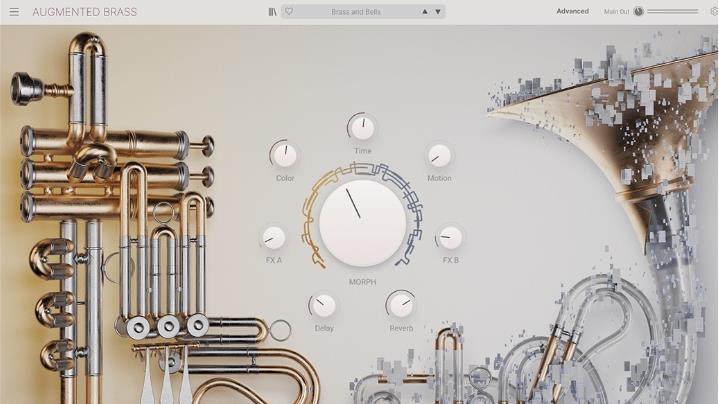Select next preset with down arrow
719x404 pixels.
coord(438,12)
